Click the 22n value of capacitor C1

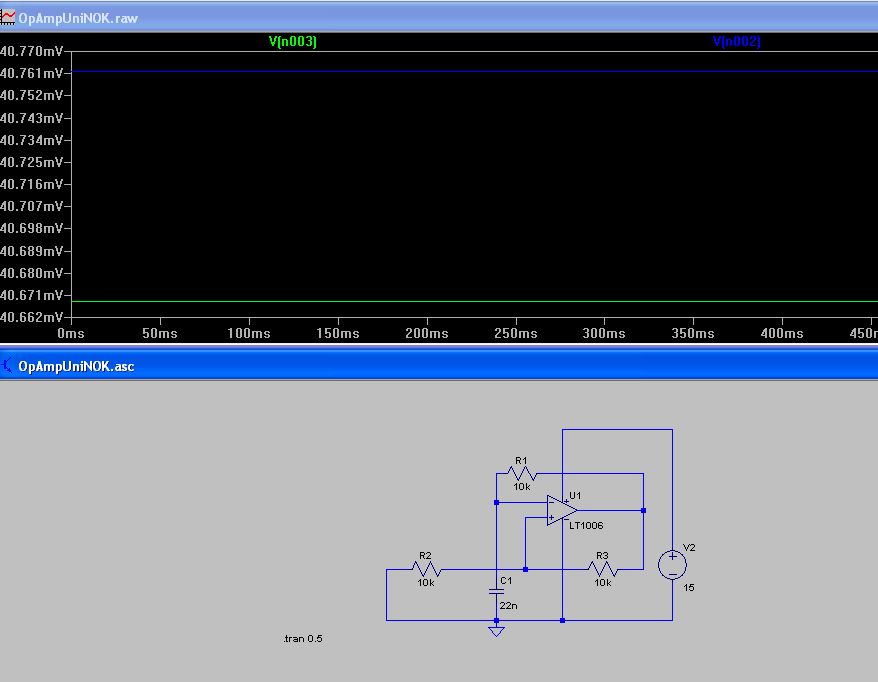[507, 606]
